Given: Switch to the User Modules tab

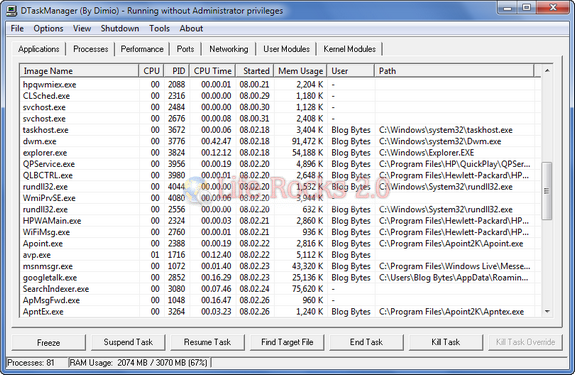Looking at the screenshot, I should (x=286, y=49).
